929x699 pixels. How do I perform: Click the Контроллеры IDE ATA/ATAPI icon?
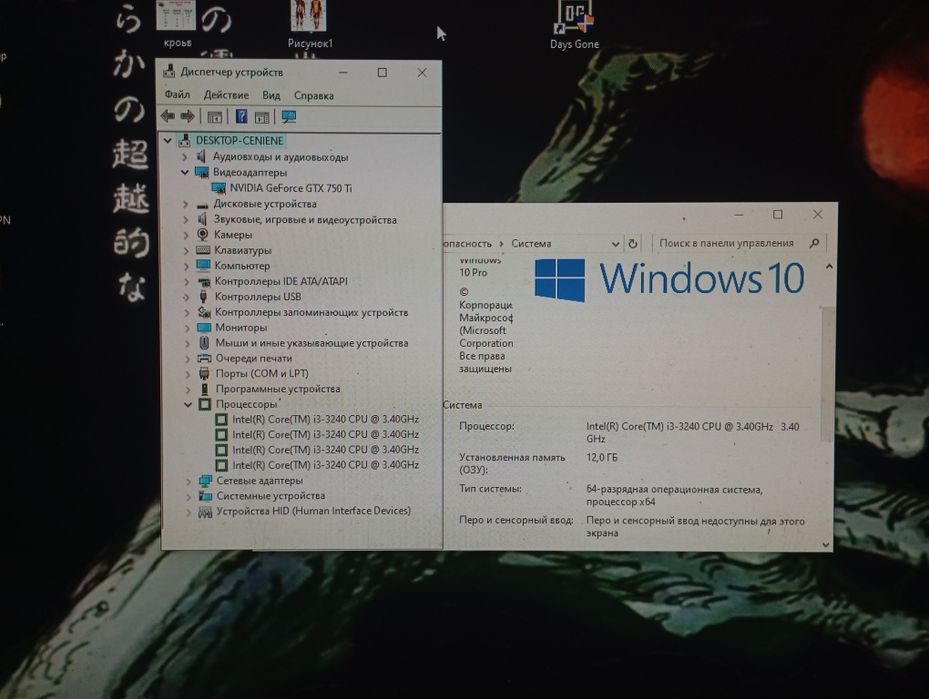(204, 281)
